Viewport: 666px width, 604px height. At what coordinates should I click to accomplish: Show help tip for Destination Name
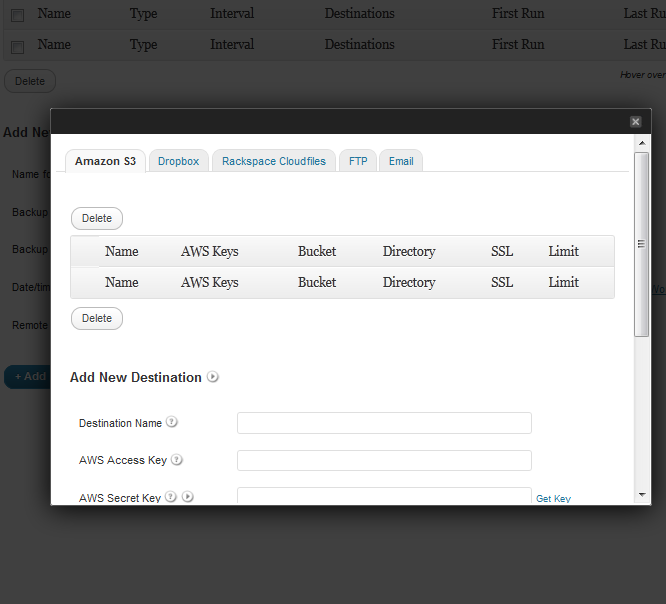click(x=172, y=422)
